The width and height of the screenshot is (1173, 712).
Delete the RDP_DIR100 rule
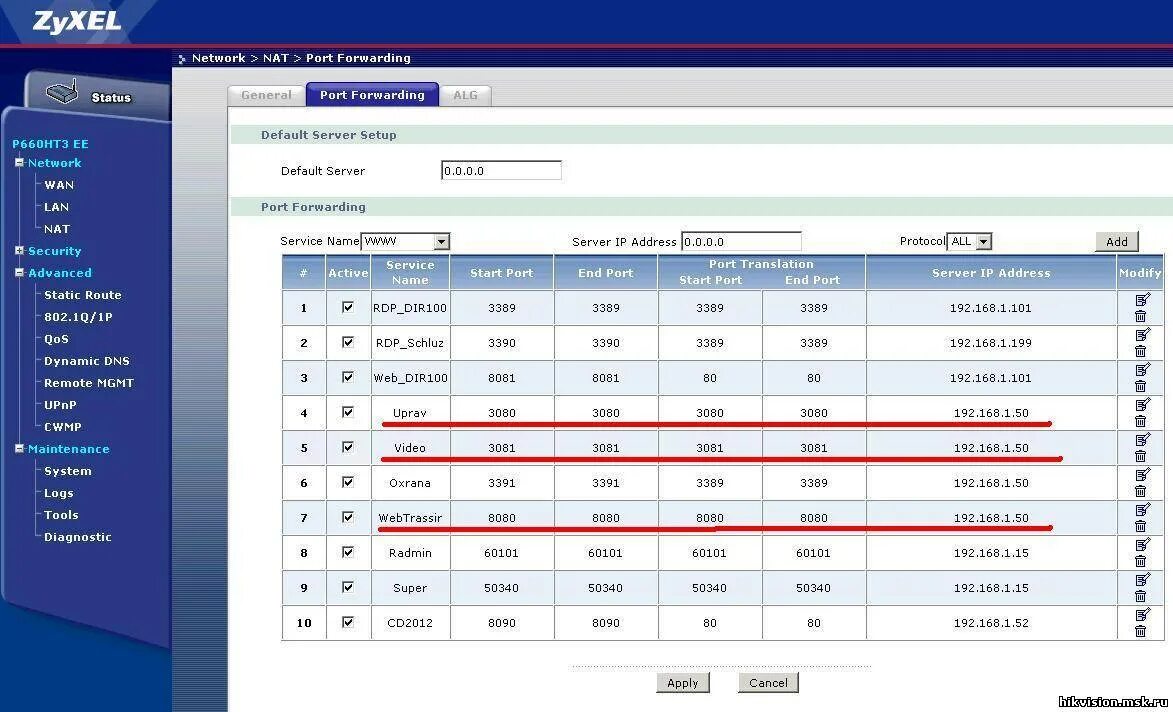click(1140, 316)
